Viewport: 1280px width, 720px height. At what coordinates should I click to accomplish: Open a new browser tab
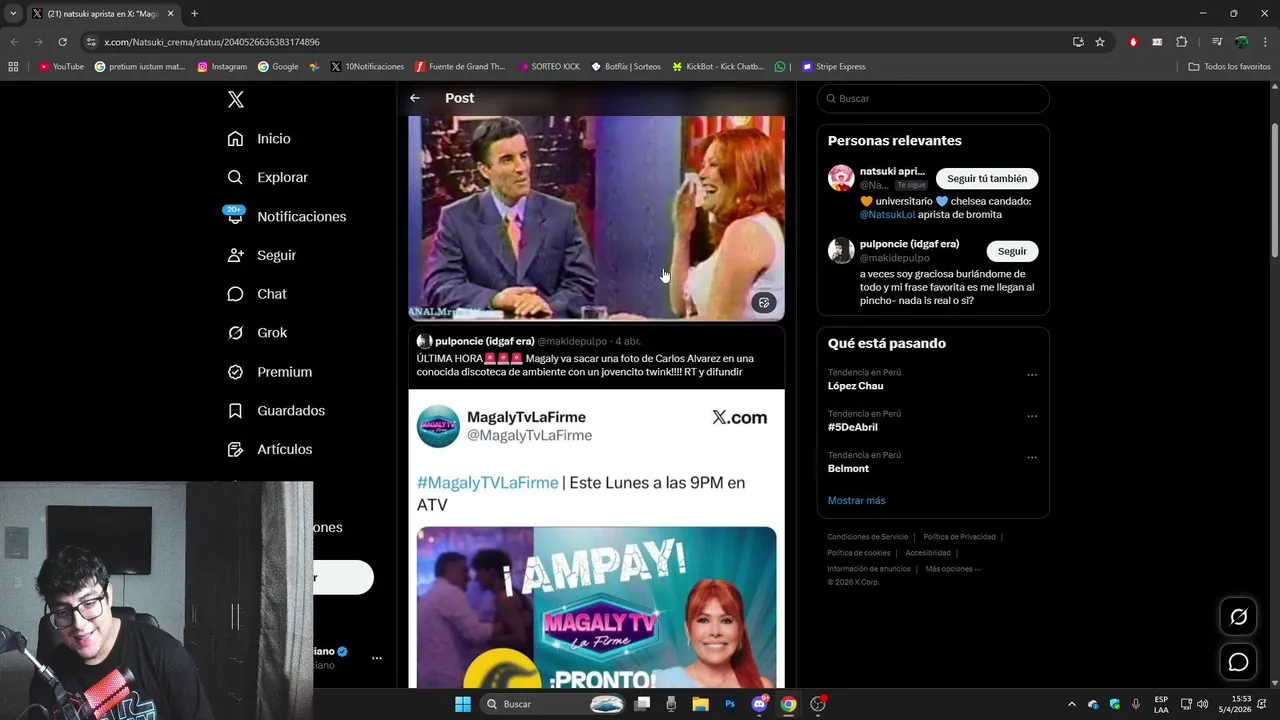[x=194, y=14]
